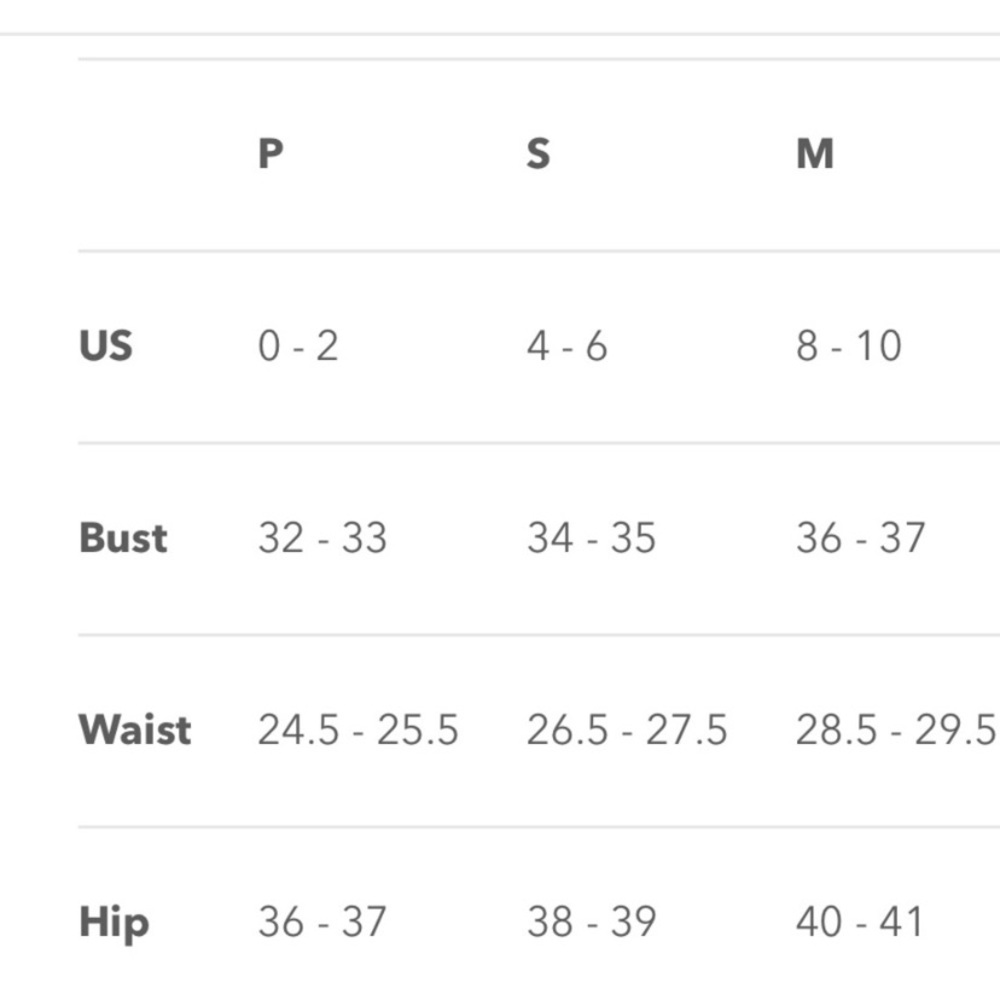
Task: Select the Waist row label
Action: (135, 730)
